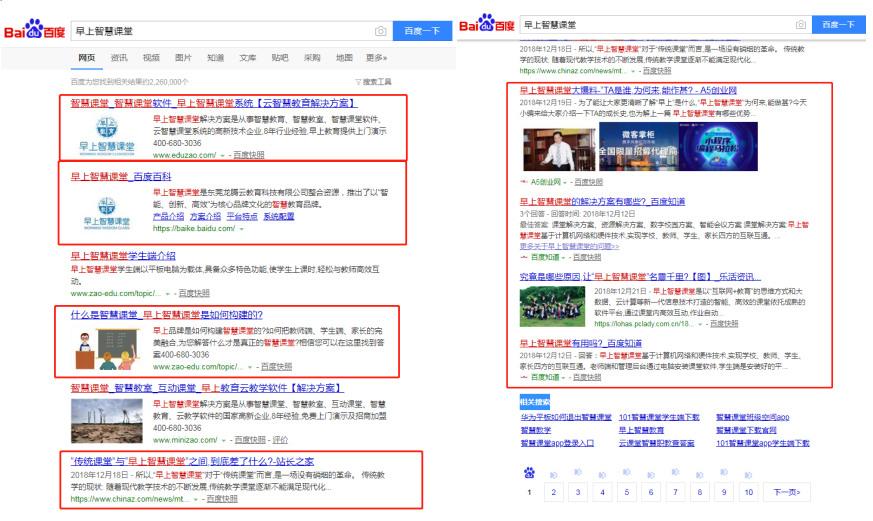The image size is (873, 521).
Task: Click the blue 小程序 thumbnail image
Action: point(718,146)
